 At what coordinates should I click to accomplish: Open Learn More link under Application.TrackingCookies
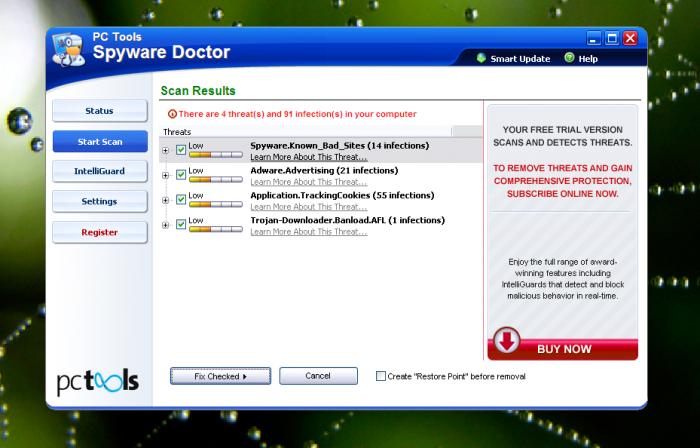tap(308, 207)
